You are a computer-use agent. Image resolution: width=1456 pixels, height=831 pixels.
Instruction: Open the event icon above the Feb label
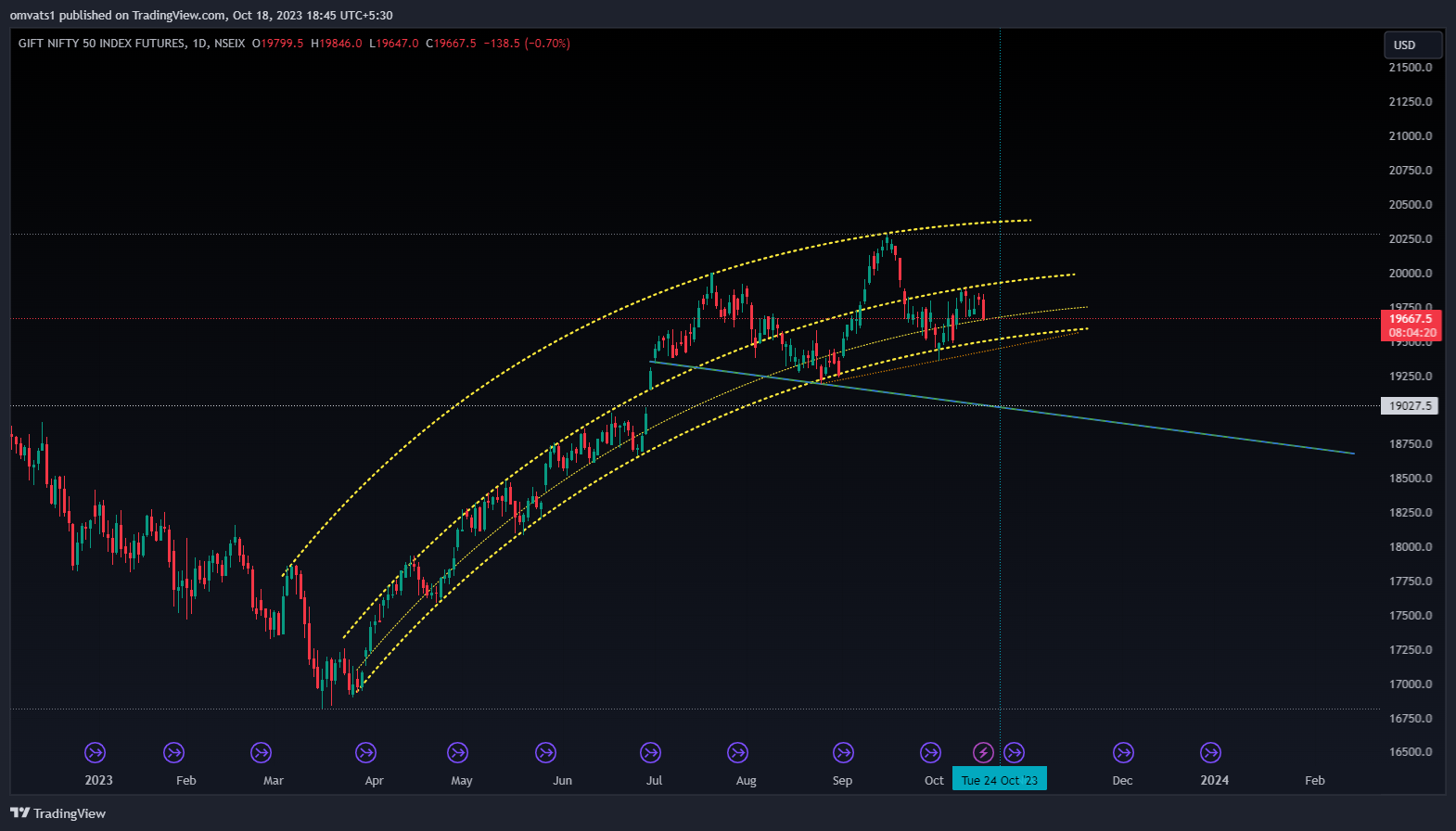coord(173,752)
